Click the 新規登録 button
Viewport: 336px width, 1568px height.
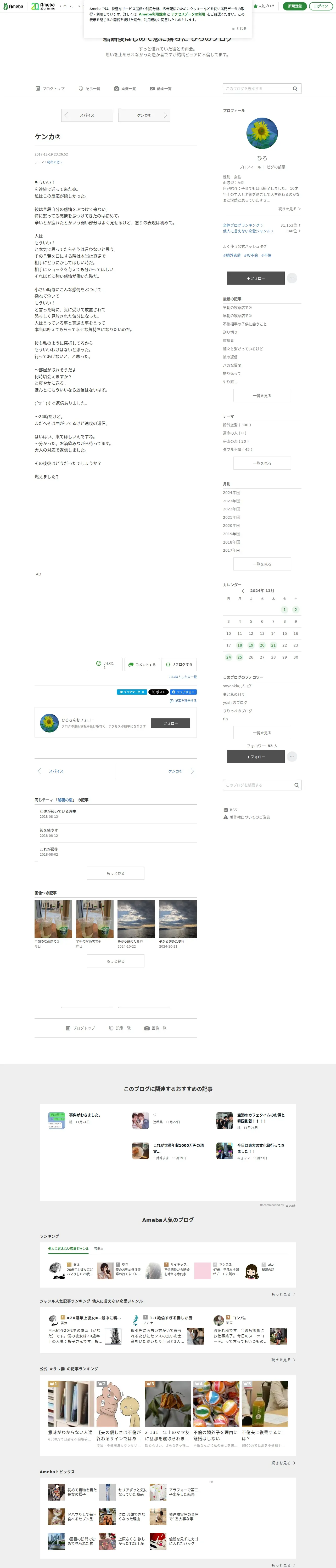point(295,6)
